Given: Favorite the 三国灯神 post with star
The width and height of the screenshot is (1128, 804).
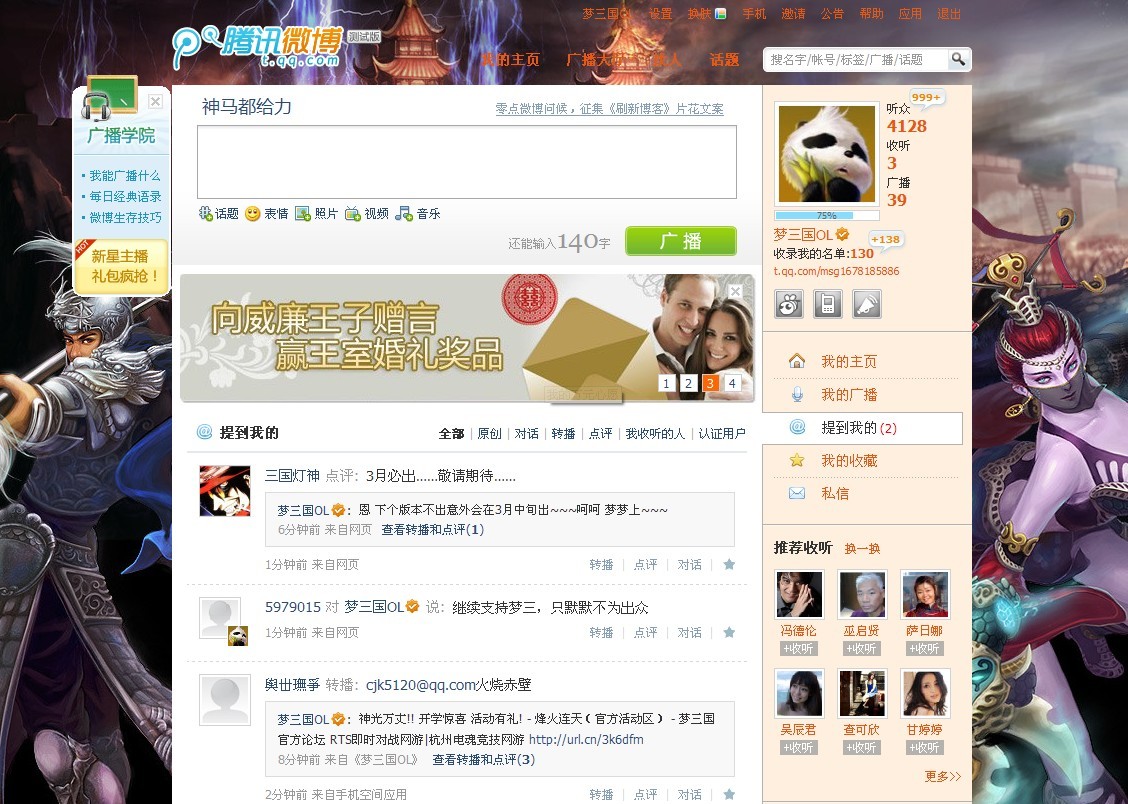Looking at the screenshot, I should (x=729, y=565).
